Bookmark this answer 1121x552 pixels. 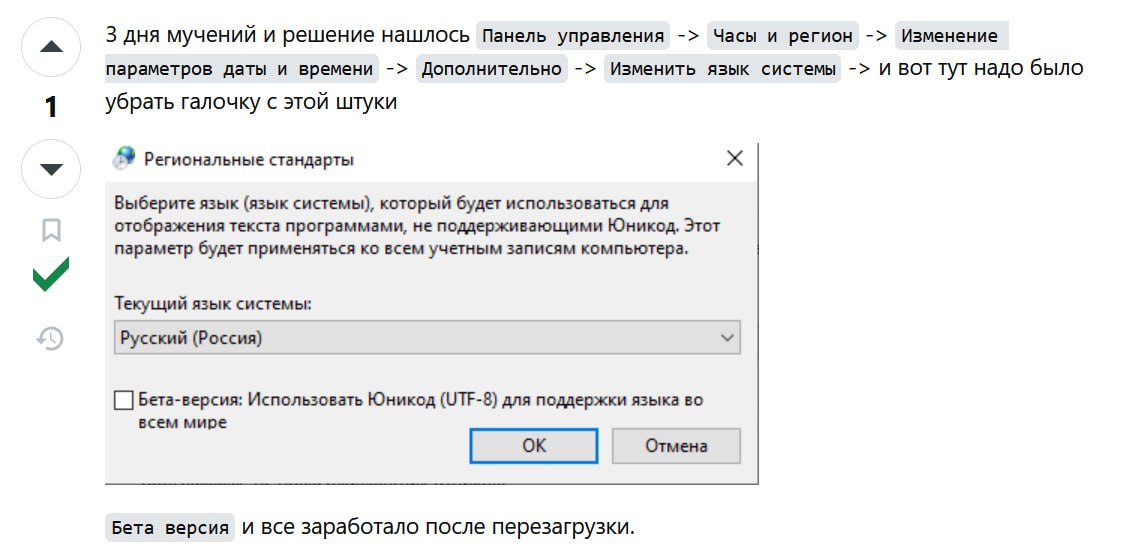click(x=51, y=231)
